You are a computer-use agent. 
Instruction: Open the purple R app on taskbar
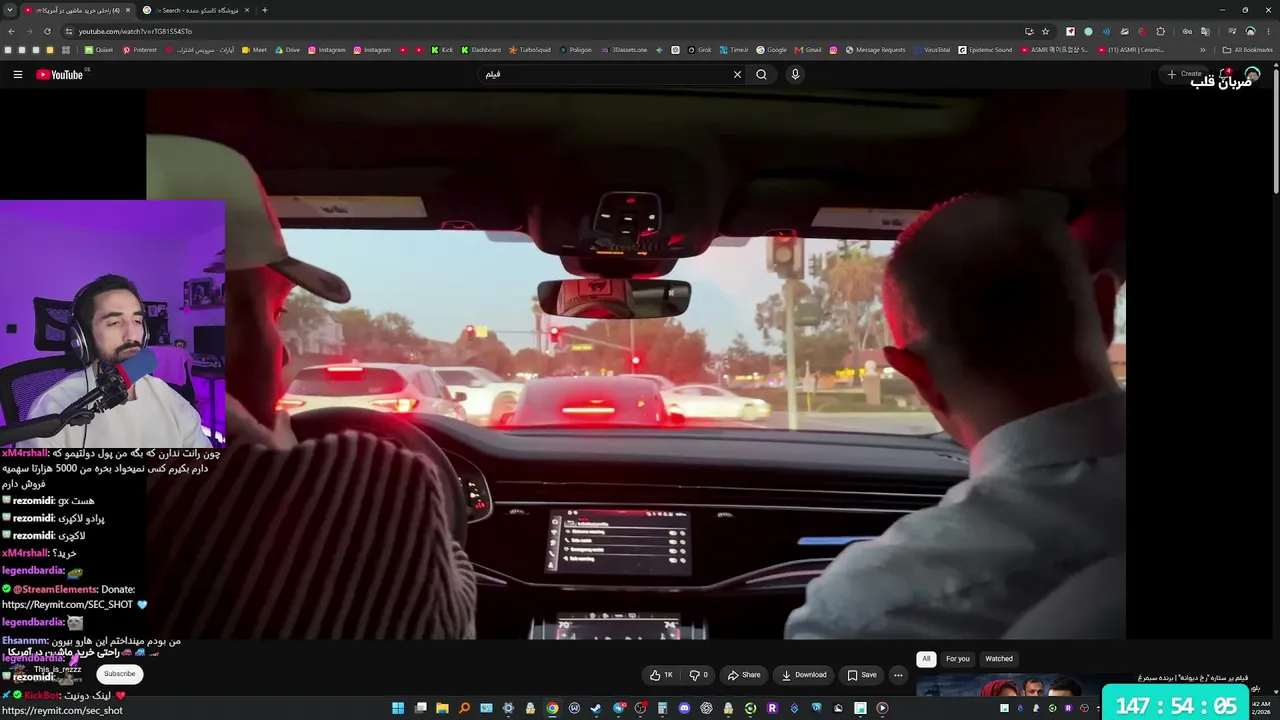pyautogui.click(x=772, y=708)
